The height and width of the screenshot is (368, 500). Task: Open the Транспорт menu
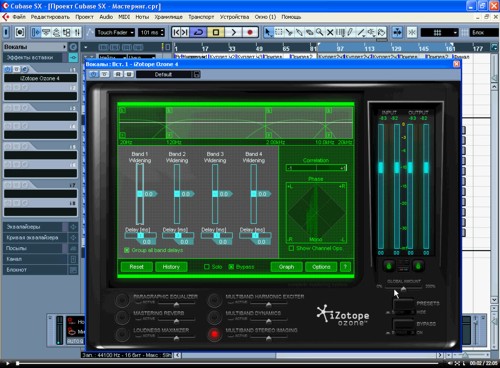coord(201,17)
